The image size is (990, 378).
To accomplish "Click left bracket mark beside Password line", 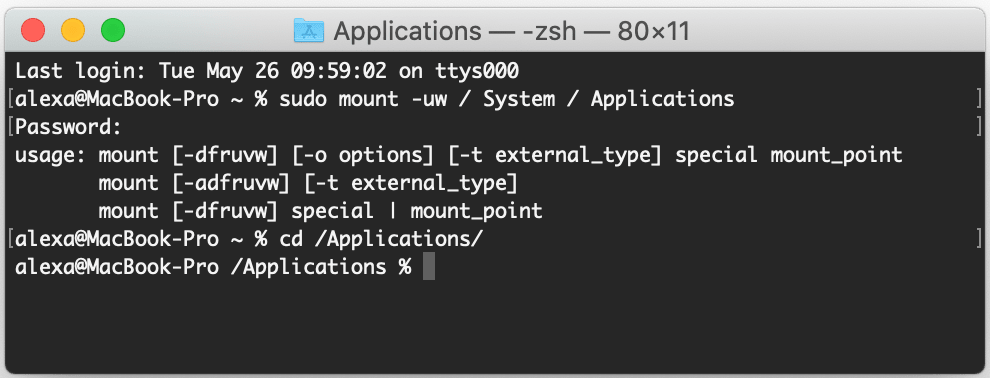I will coord(11,127).
